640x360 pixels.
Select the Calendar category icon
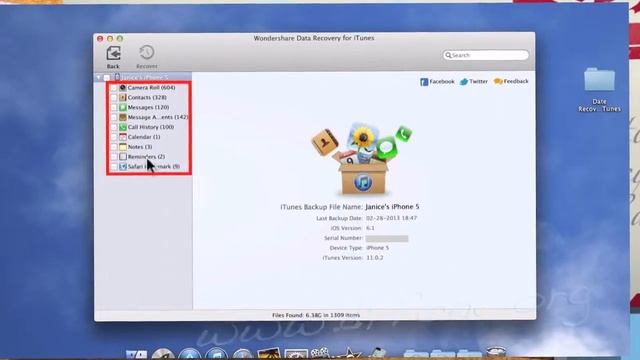point(123,137)
